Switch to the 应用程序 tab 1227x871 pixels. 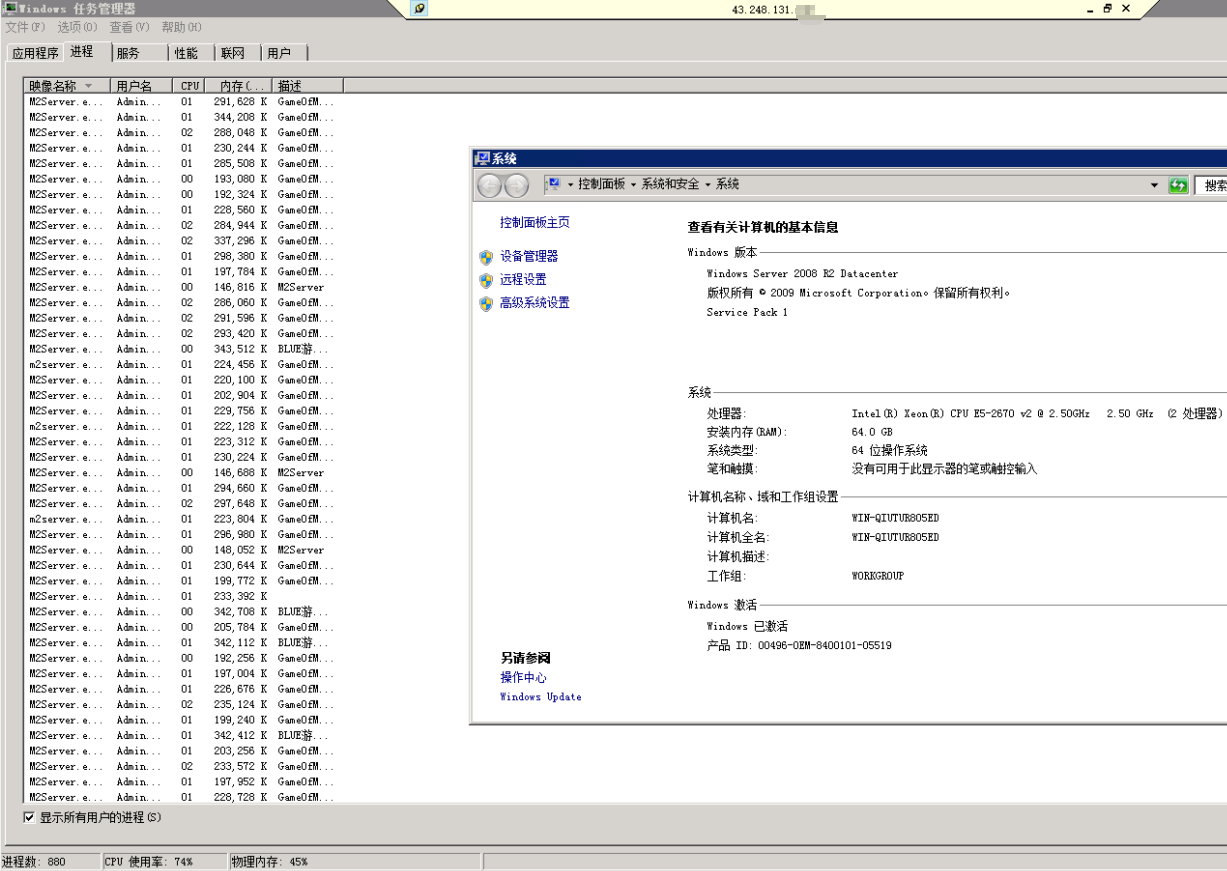(35, 53)
